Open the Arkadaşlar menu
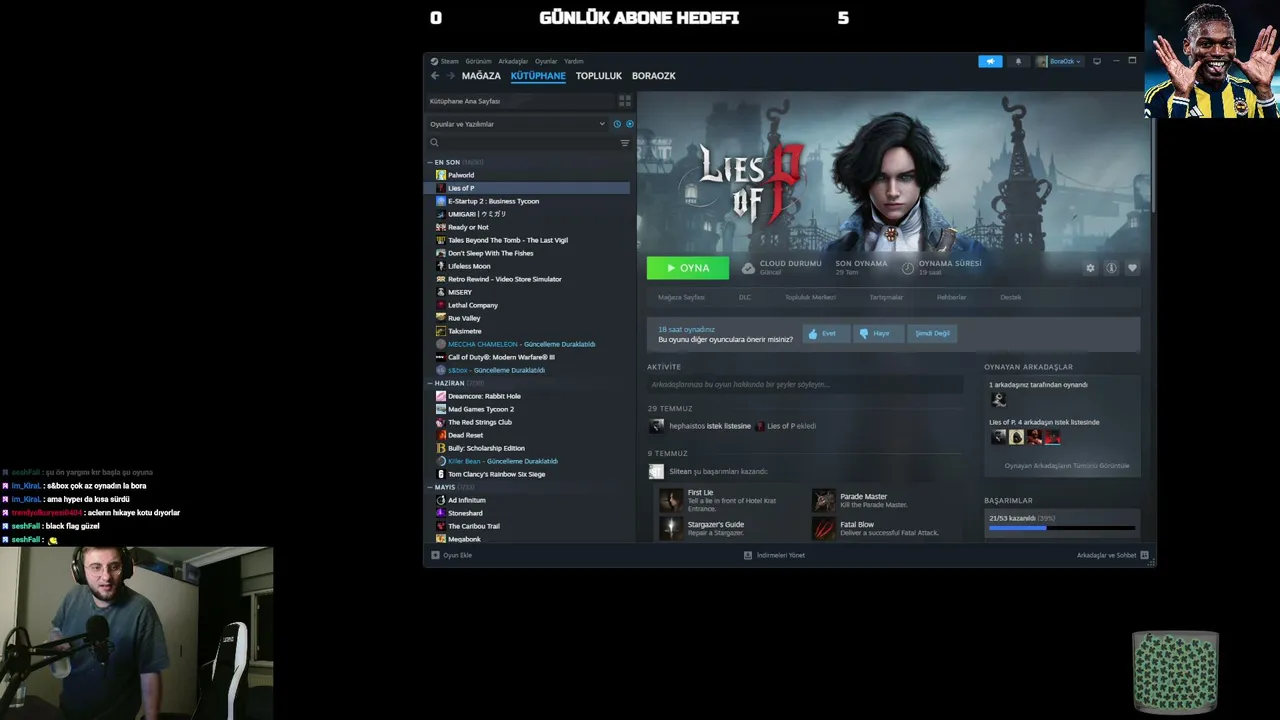Image resolution: width=1280 pixels, height=720 pixels. pos(513,61)
